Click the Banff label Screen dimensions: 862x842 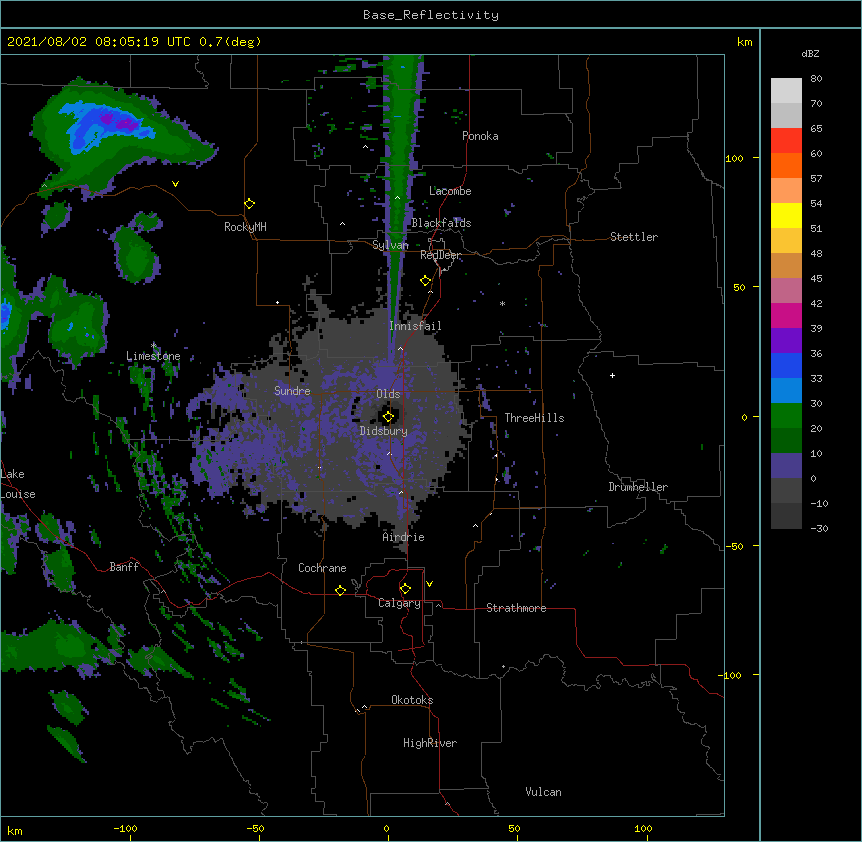124,567
